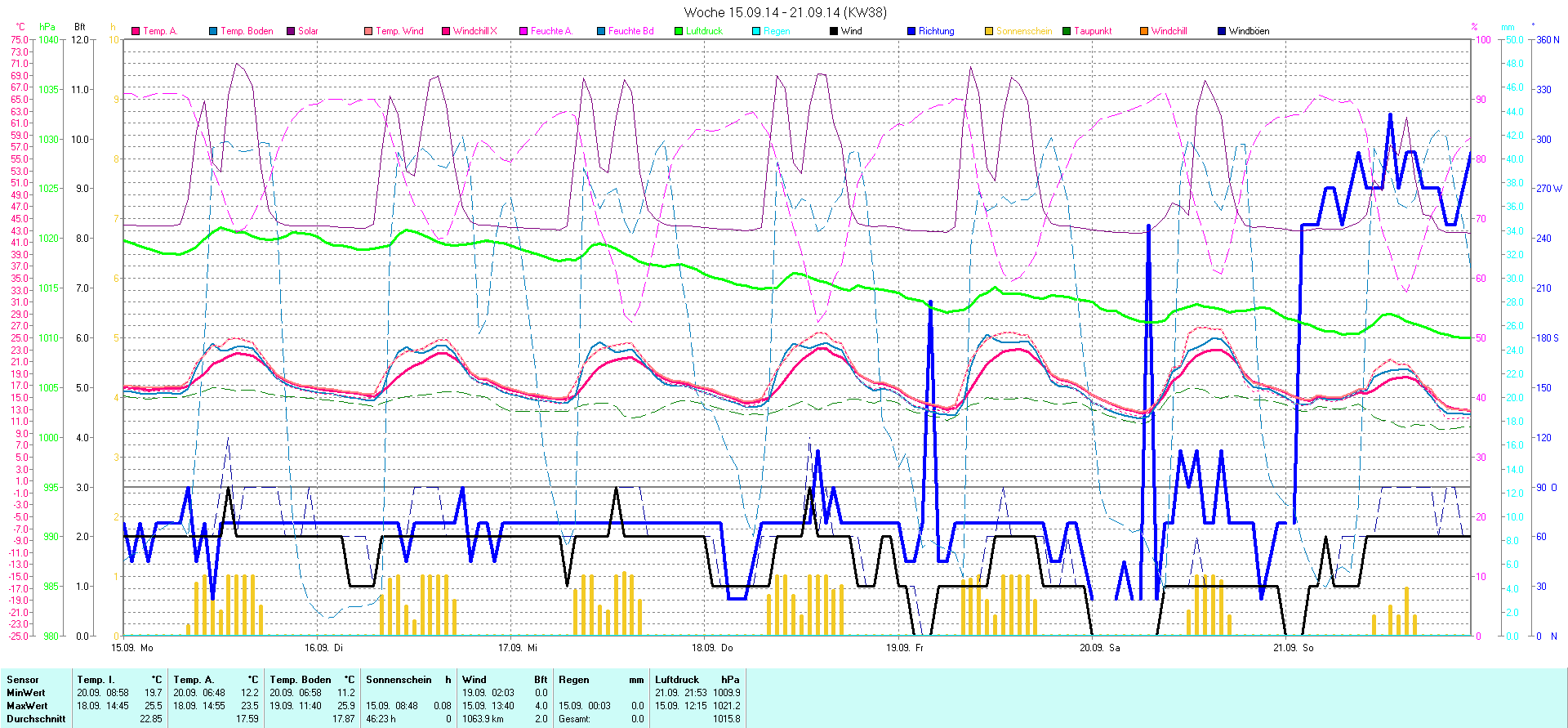Click the red Temp. A. legend swatch
The height and width of the screenshot is (728, 1568).
[136, 31]
